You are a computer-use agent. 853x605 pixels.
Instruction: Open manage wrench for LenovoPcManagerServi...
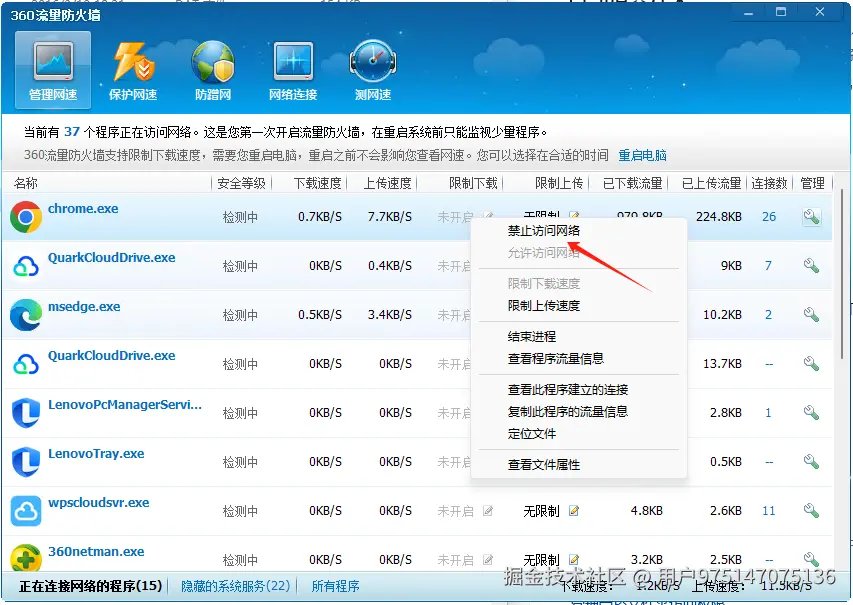(x=812, y=412)
